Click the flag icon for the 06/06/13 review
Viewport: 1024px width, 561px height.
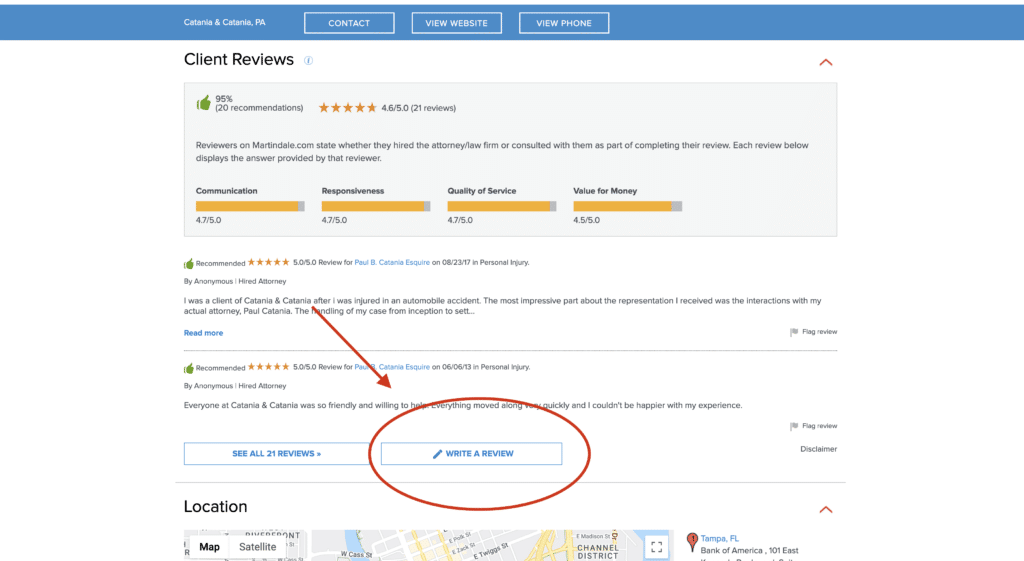tap(793, 426)
